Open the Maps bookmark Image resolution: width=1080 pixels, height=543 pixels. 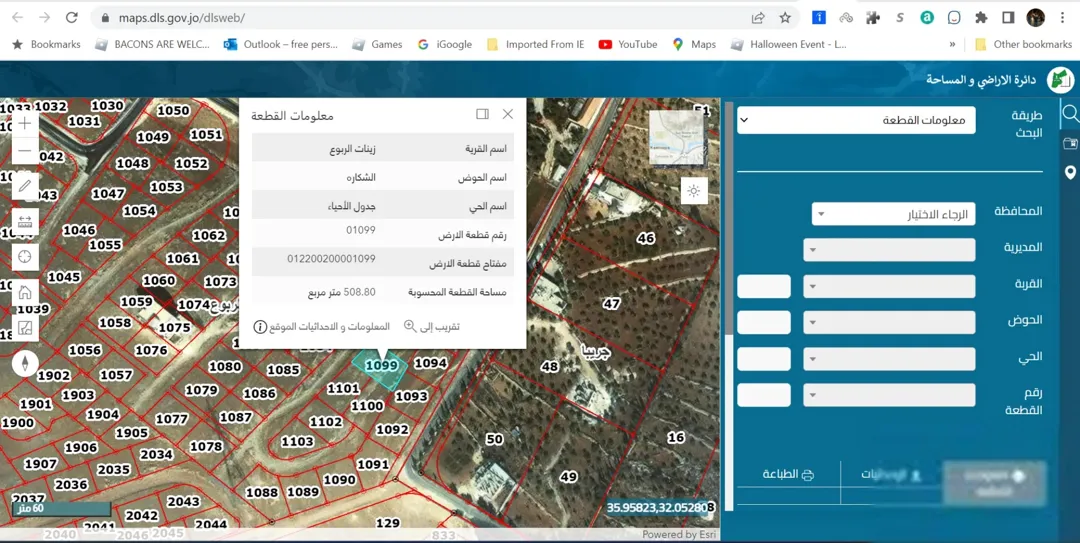click(x=694, y=44)
